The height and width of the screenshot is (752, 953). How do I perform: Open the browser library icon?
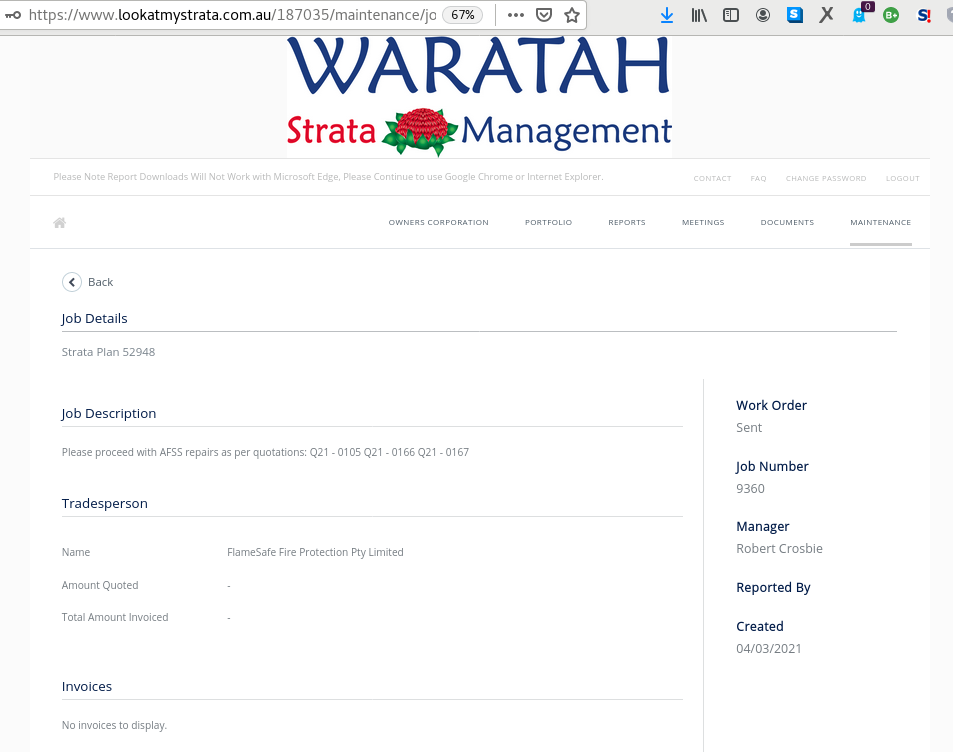coord(699,15)
